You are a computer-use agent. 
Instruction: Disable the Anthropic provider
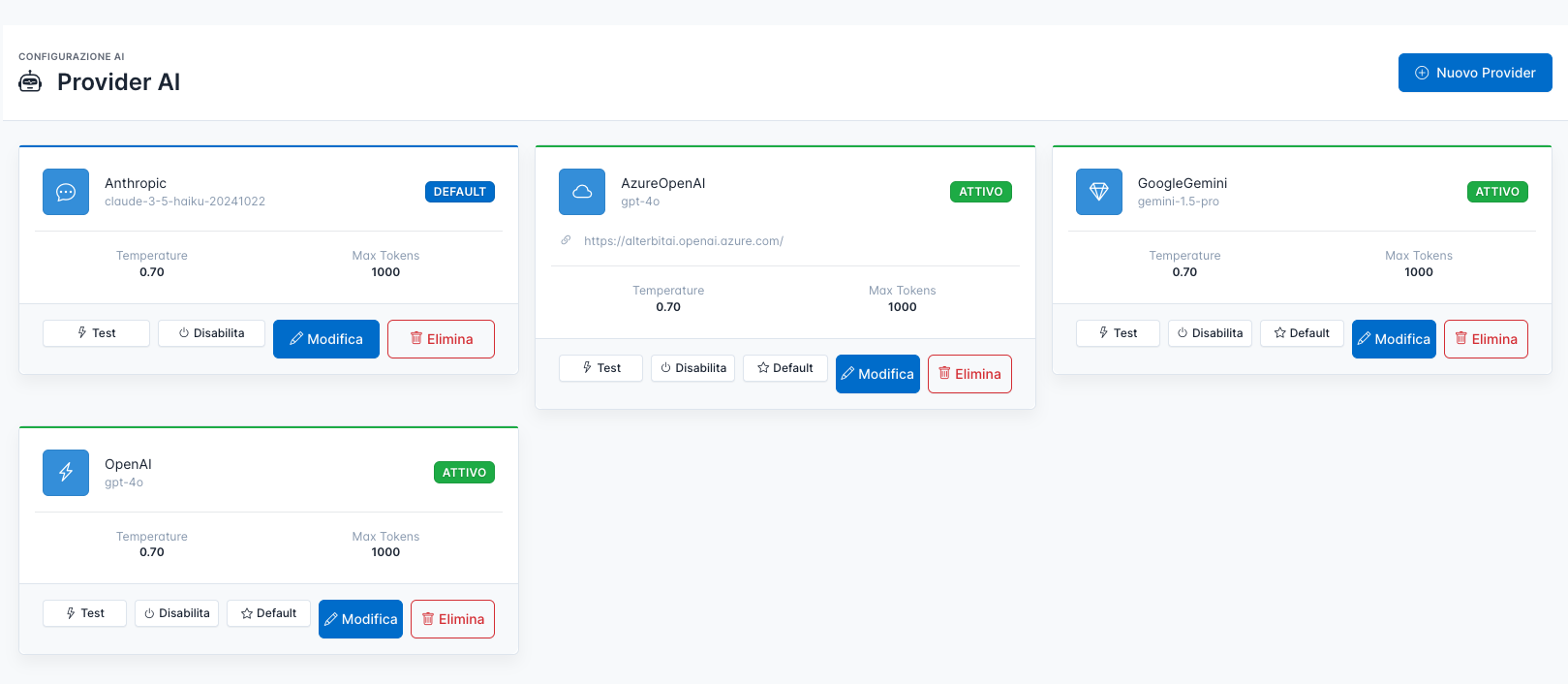click(211, 333)
